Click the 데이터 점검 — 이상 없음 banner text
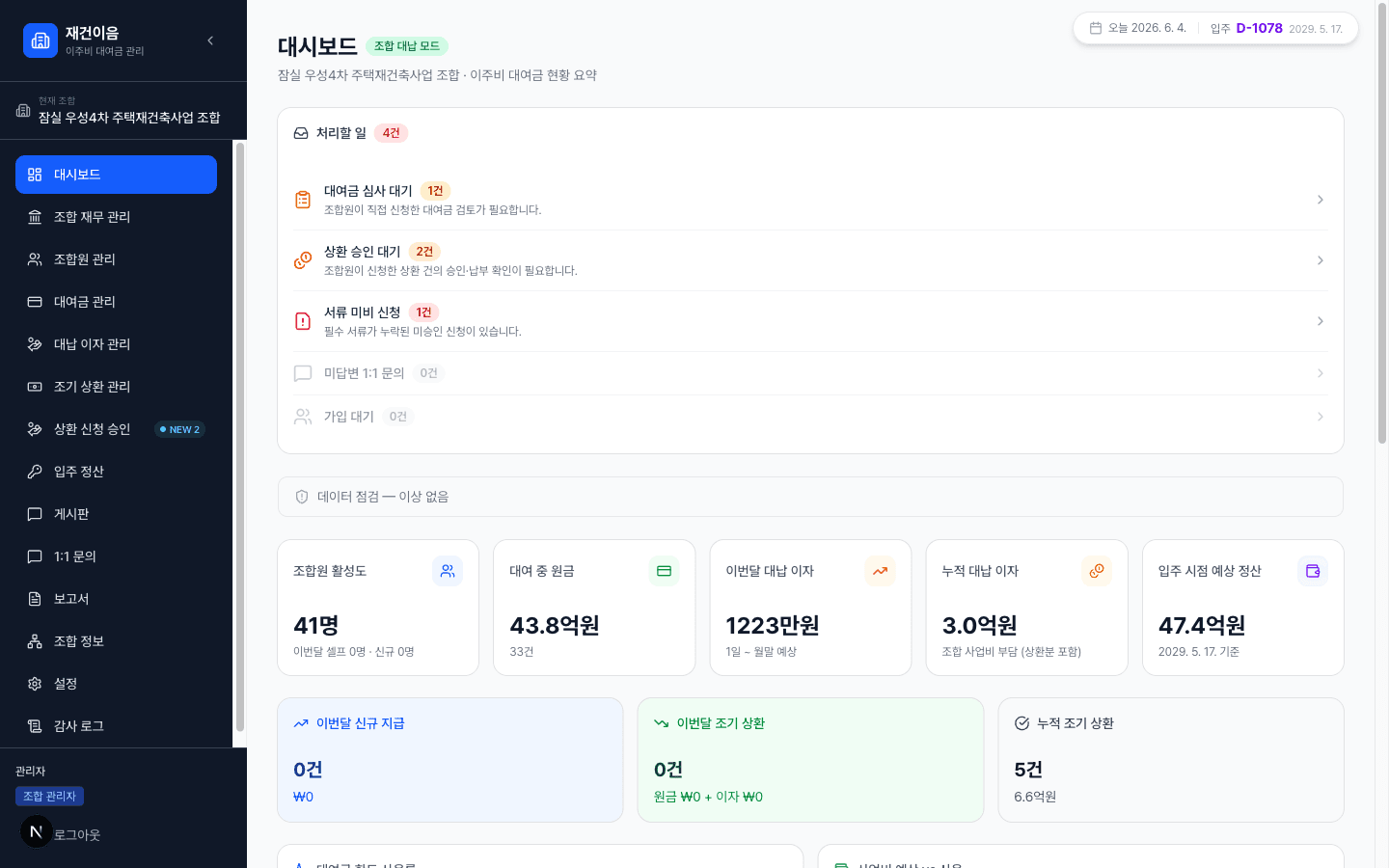 (383, 497)
